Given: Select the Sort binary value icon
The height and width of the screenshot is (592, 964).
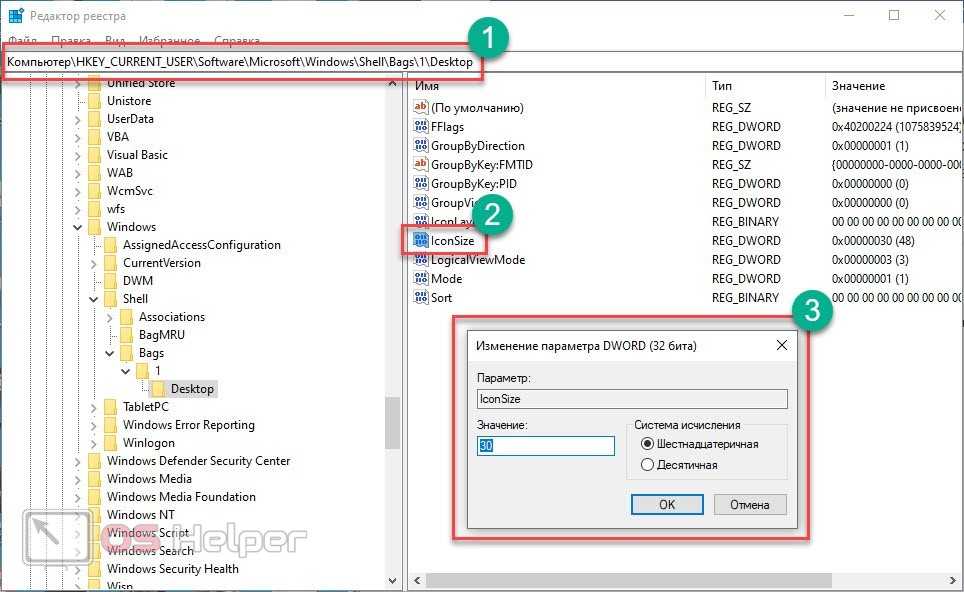Looking at the screenshot, I should (421, 298).
